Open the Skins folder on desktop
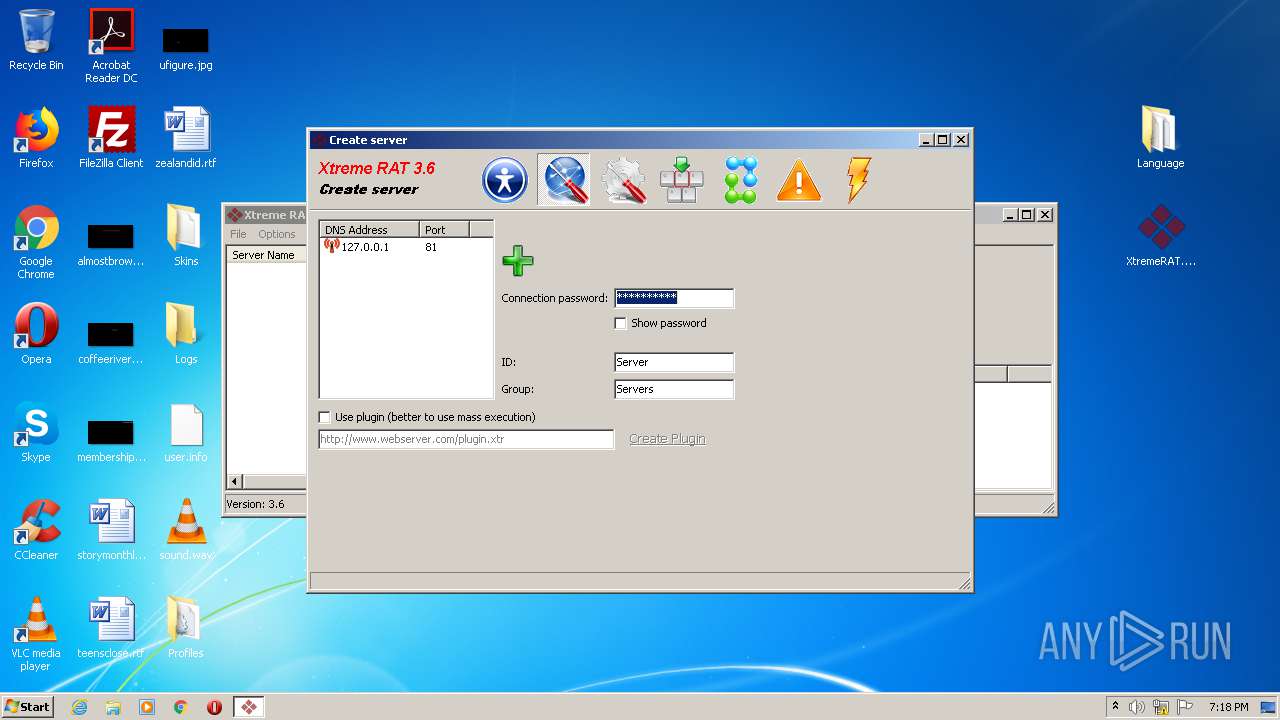Viewport: 1280px width, 720px height. pos(186,236)
